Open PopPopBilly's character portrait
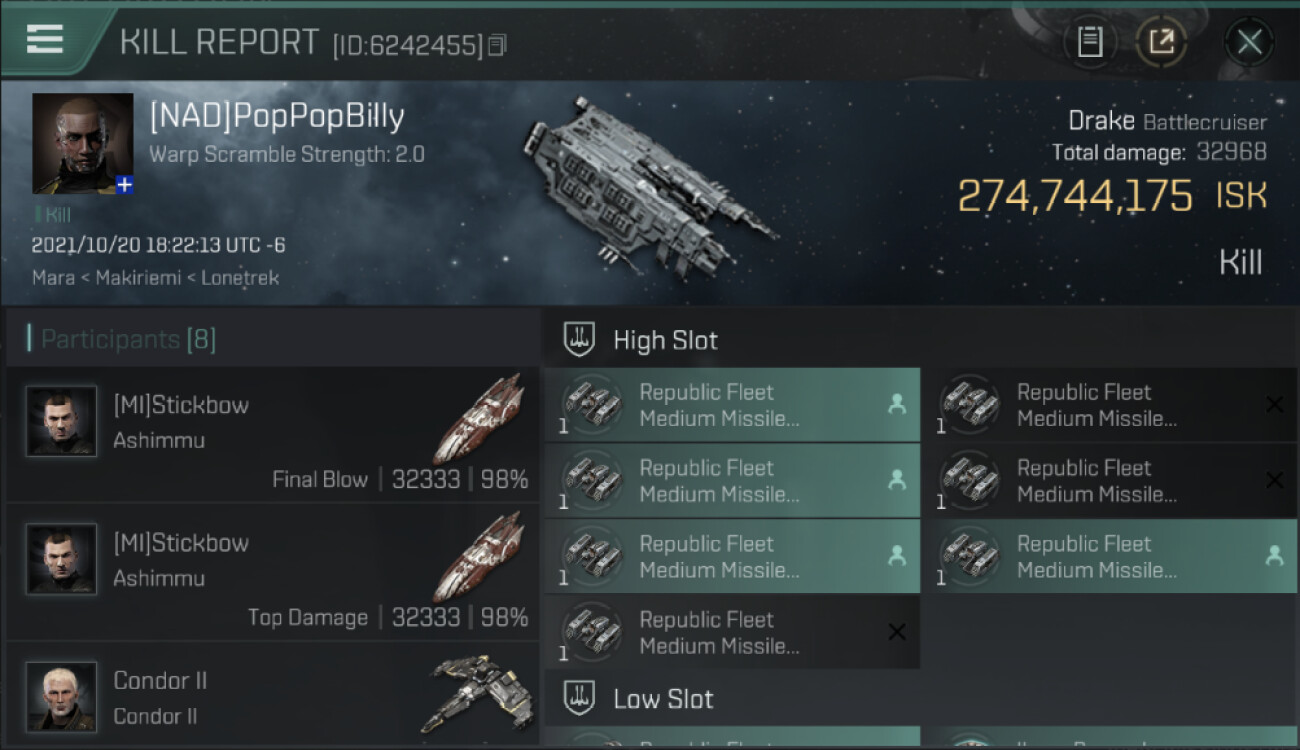This screenshot has height=750, width=1300. (x=82, y=143)
